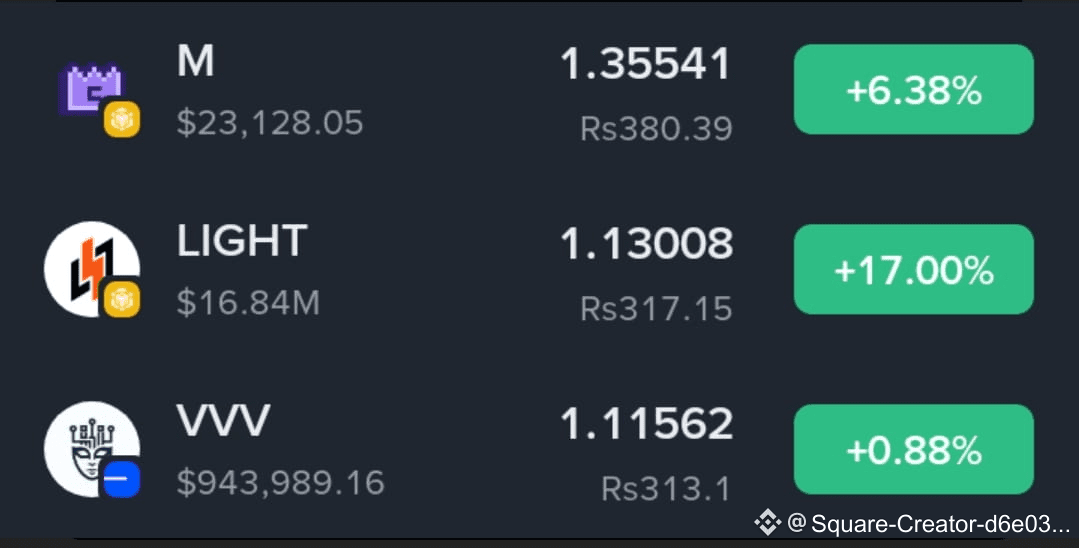Click the Rs380.39 converted price
Viewport: 1079px width, 548px height.
pos(656,129)
